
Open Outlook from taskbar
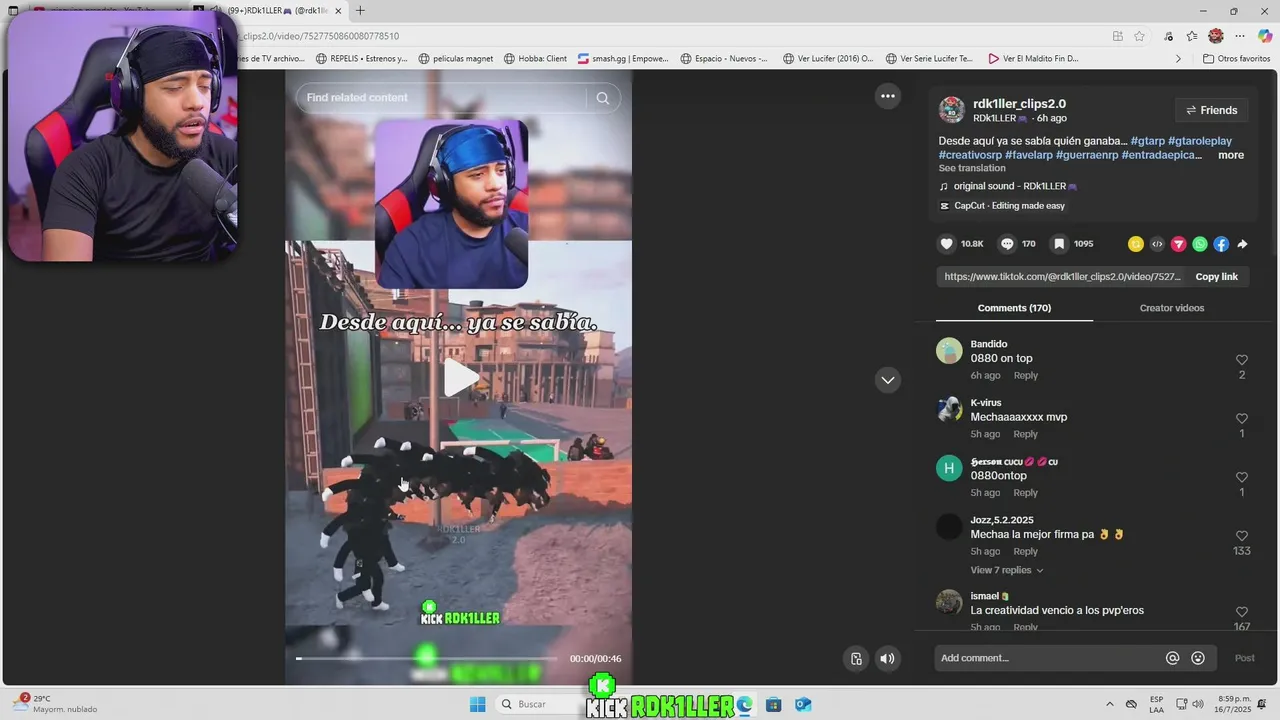pyautogui.click(x=802, y=704)
